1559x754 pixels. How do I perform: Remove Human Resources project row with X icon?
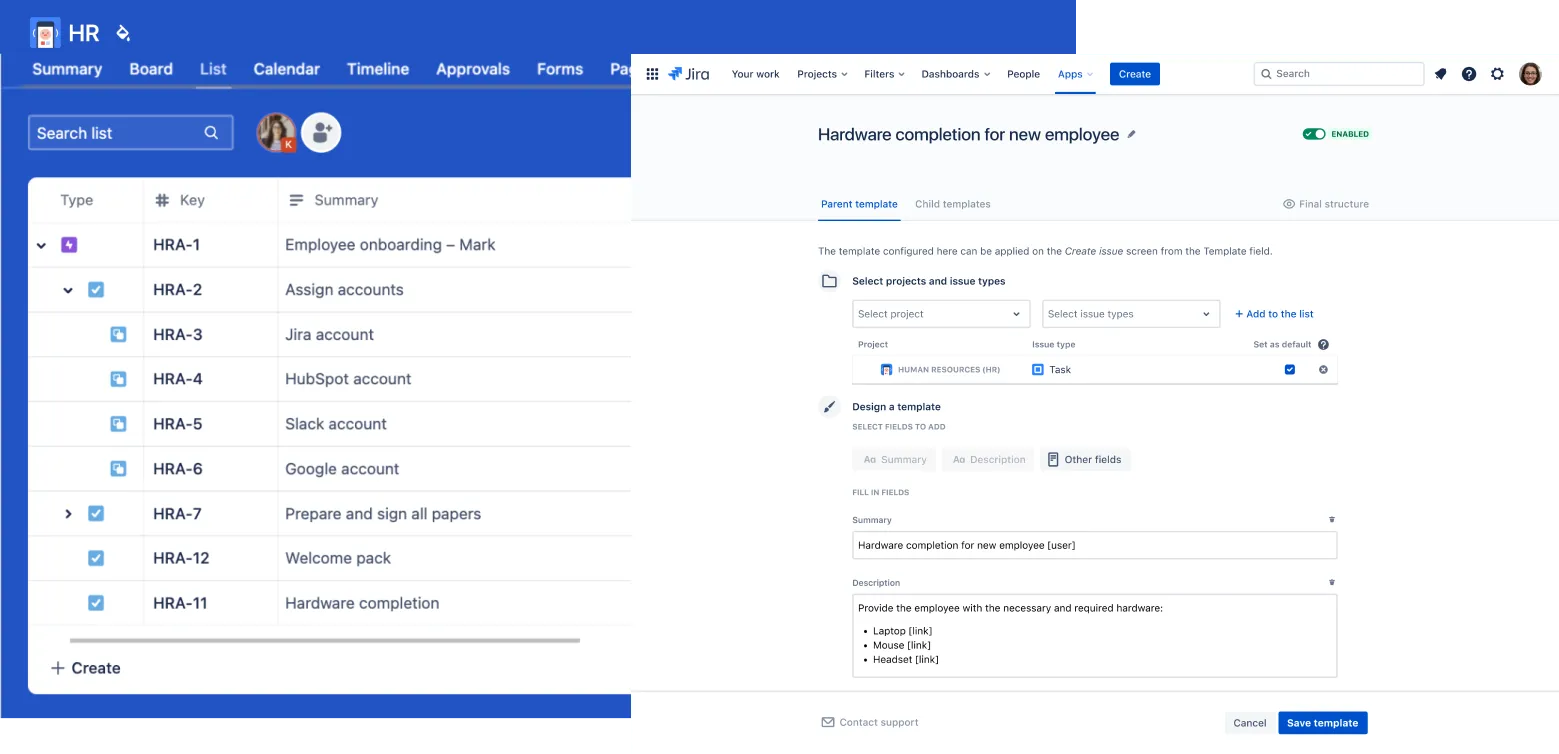(x=1323, y=370)
